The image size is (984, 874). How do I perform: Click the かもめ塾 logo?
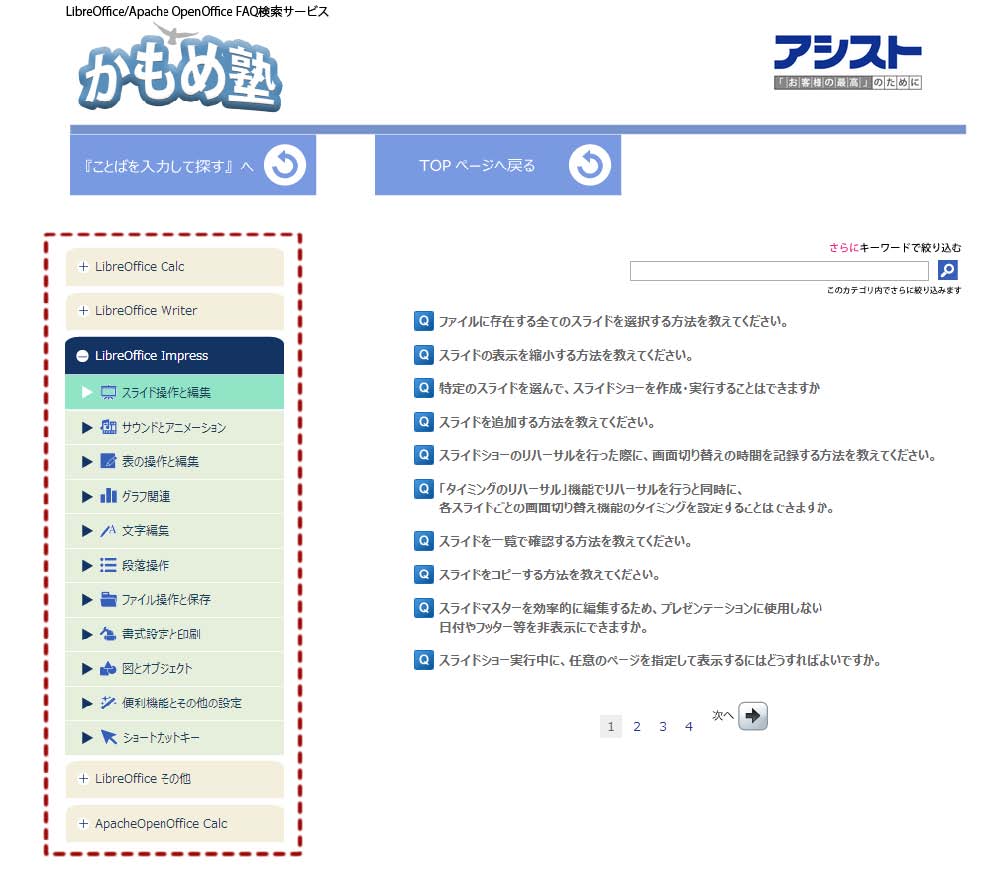click(x=181, y=70)
